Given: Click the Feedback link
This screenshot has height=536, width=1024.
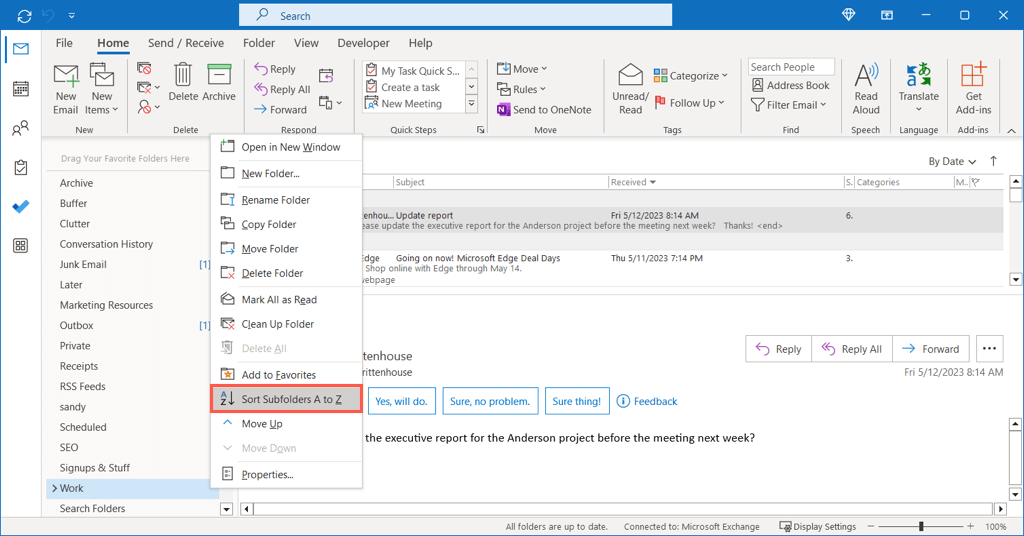Looking at the screenshot, I should (647, 401).
